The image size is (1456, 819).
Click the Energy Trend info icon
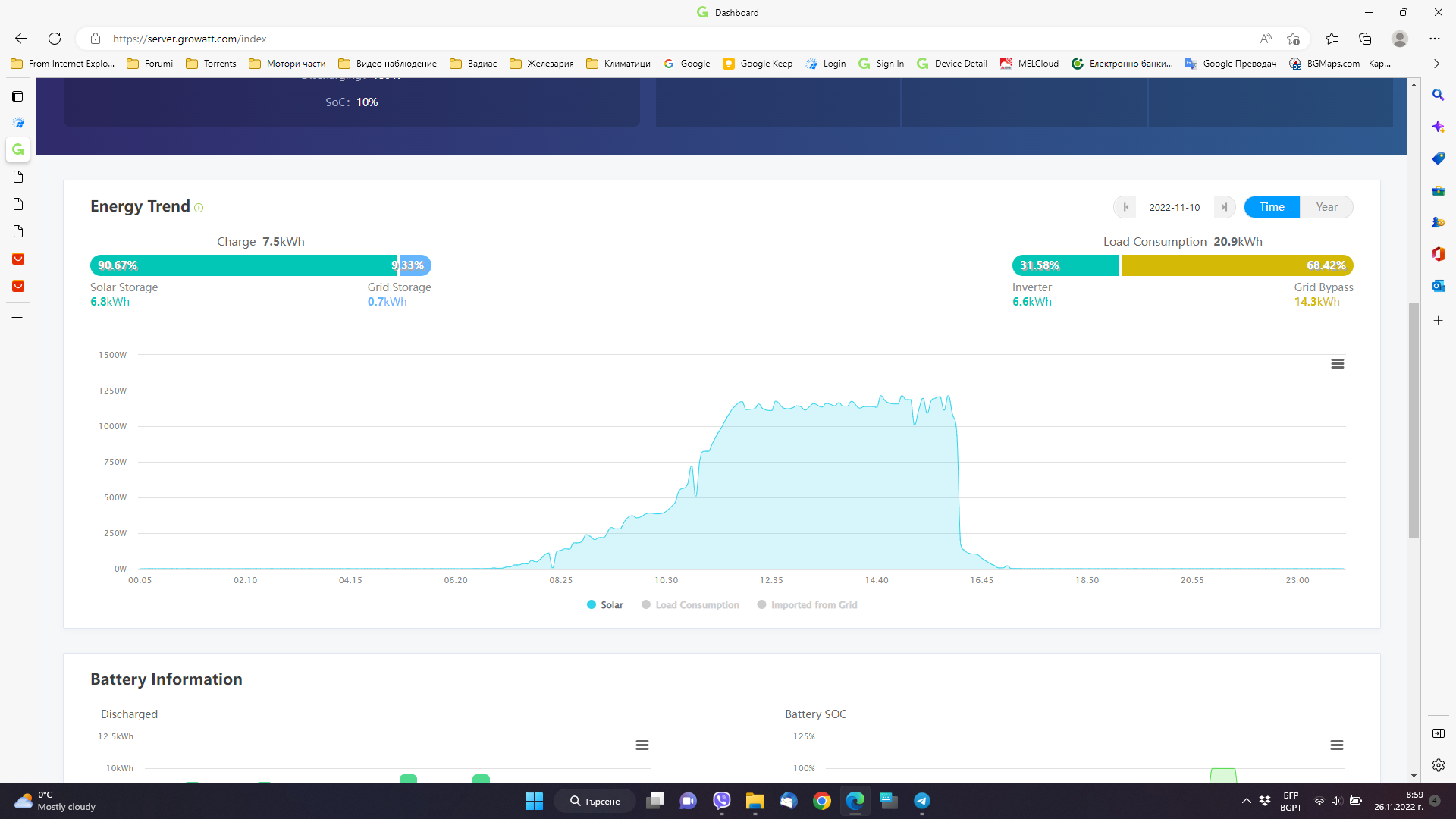tap(199, 208)
